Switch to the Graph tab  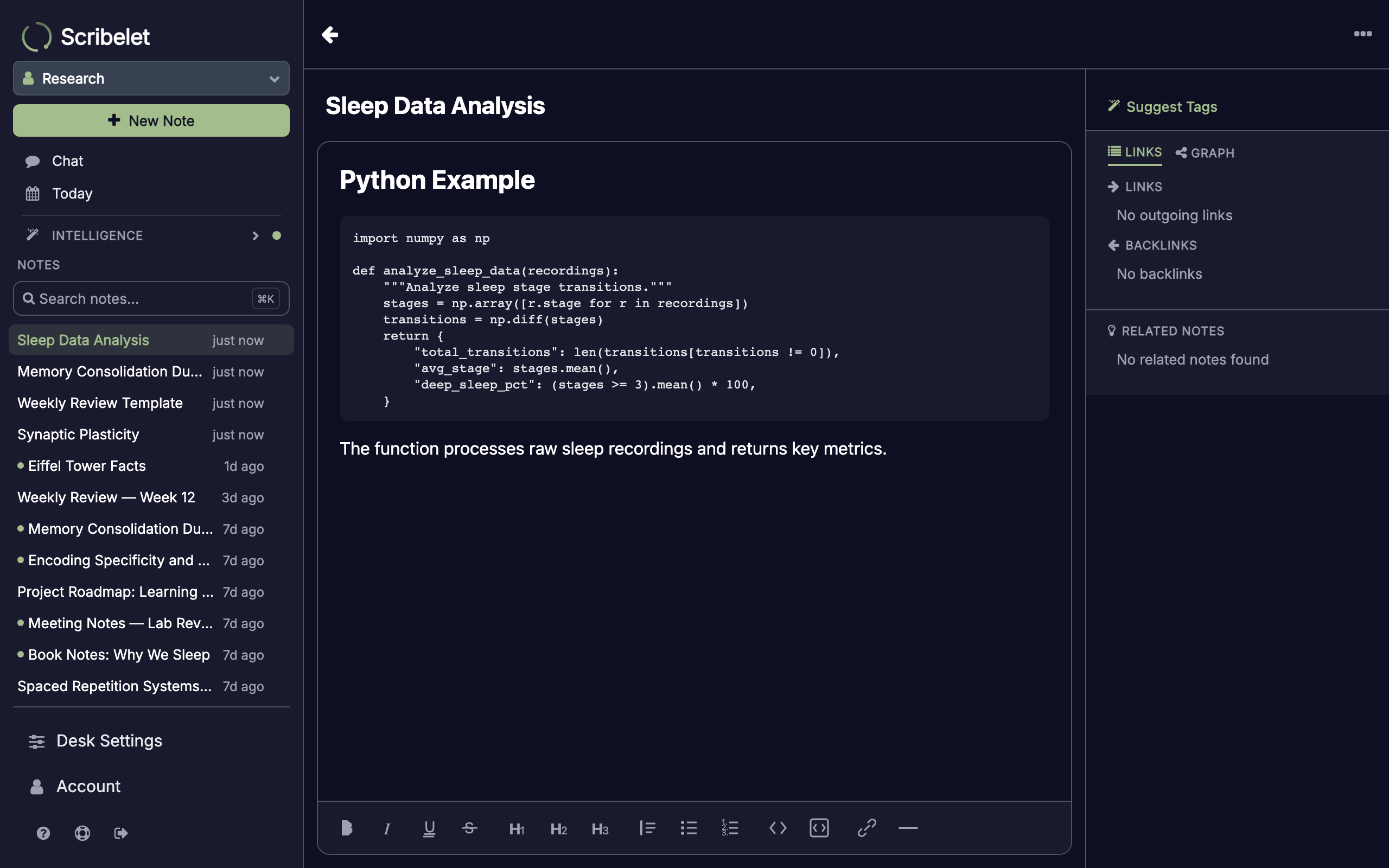(1205, 152)
